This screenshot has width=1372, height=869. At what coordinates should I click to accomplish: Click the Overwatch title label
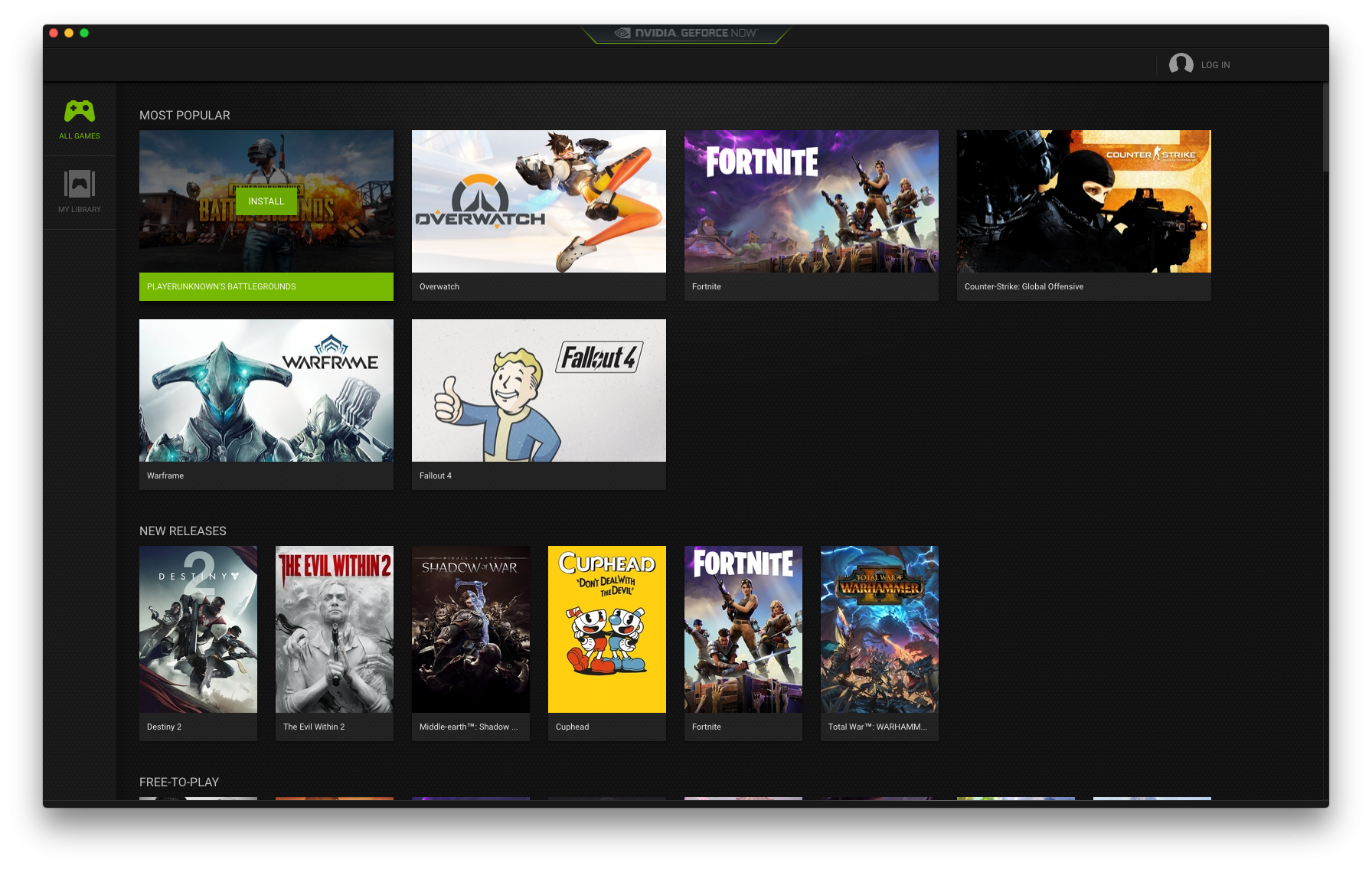tap(439, 286)
